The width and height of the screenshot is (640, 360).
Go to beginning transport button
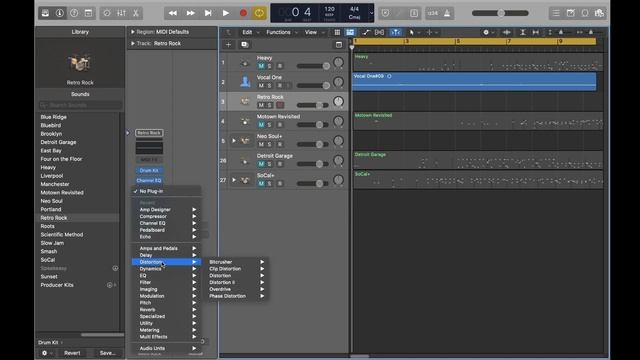[208, 13]
